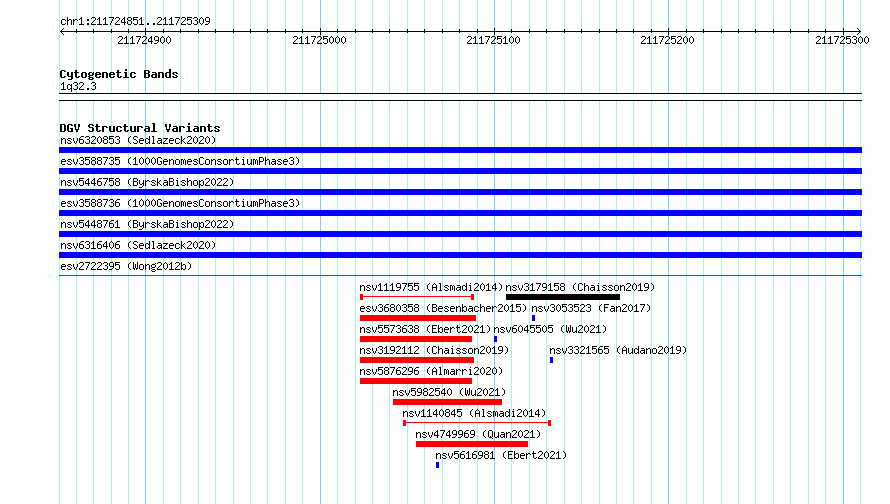Click the red bracketed line of nsv1119755

coord(417,297)
